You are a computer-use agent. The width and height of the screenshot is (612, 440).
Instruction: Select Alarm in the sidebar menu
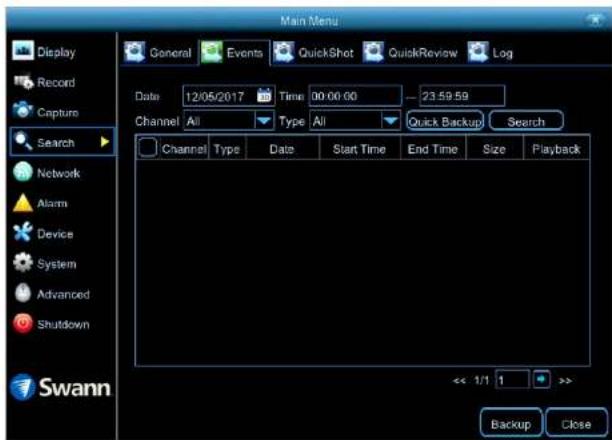pos(52,203)
